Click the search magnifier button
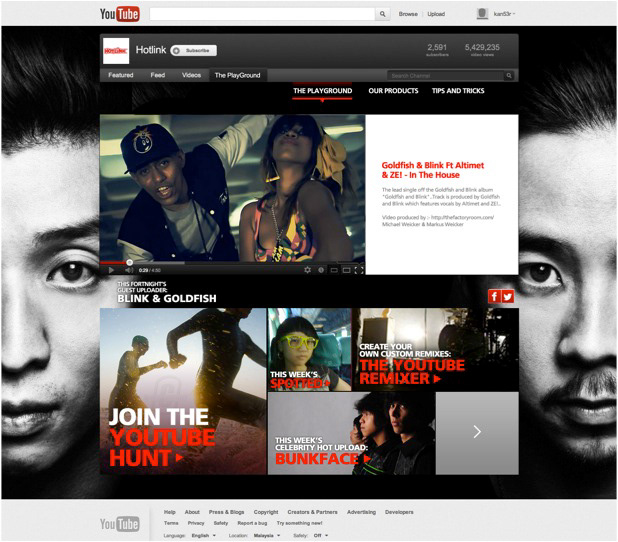The width and height of the screenshot is (618, 542). tap(382, 14)
